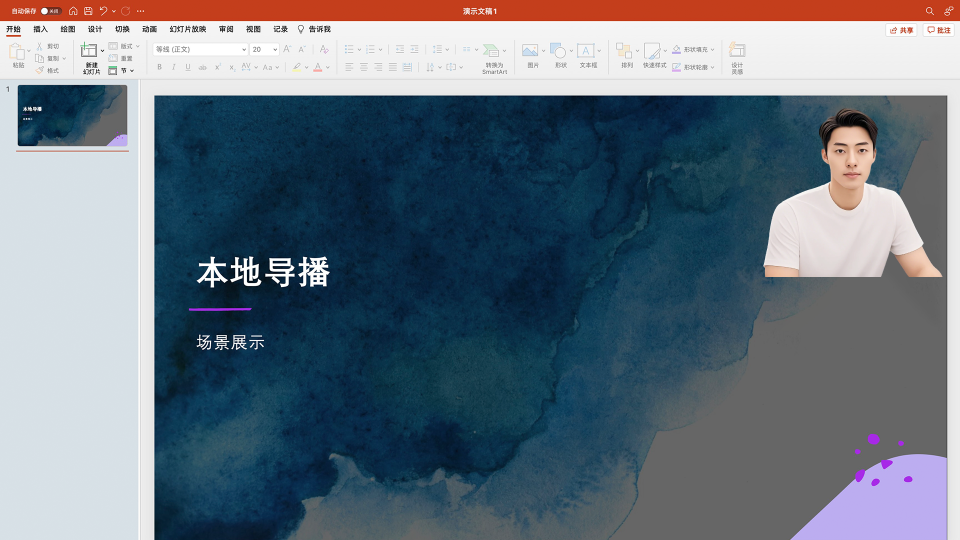The width and height of the screenshot is (960, 540).
Task: Click the font color red A swatch
Action: pos(317,67)
